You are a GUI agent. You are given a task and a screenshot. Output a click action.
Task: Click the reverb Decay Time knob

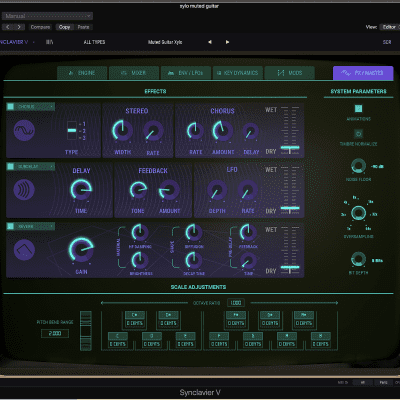click(194, 260)
